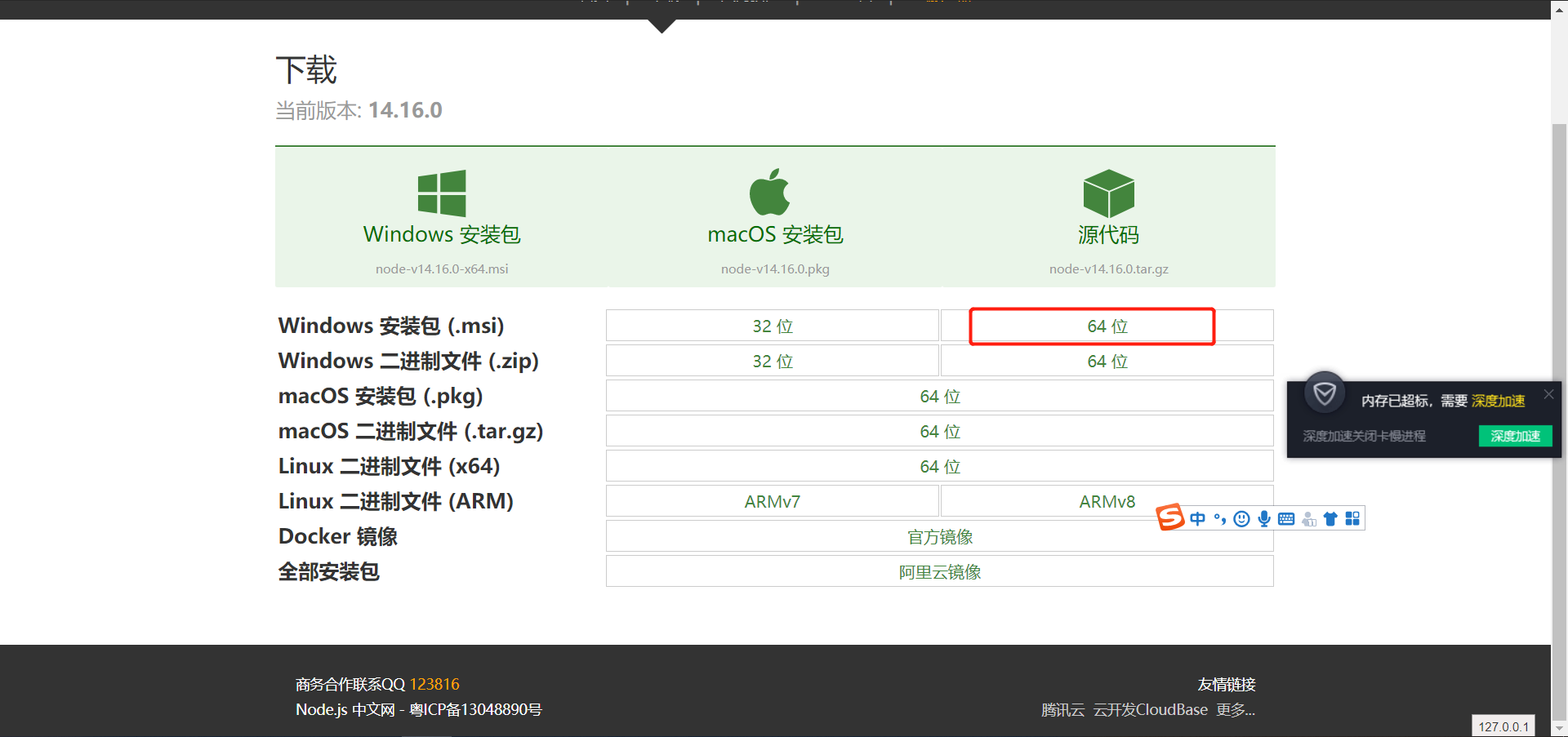1568x737 pixels.
Task: Start voice input with the microphone icon
Action: point(1264,519)
